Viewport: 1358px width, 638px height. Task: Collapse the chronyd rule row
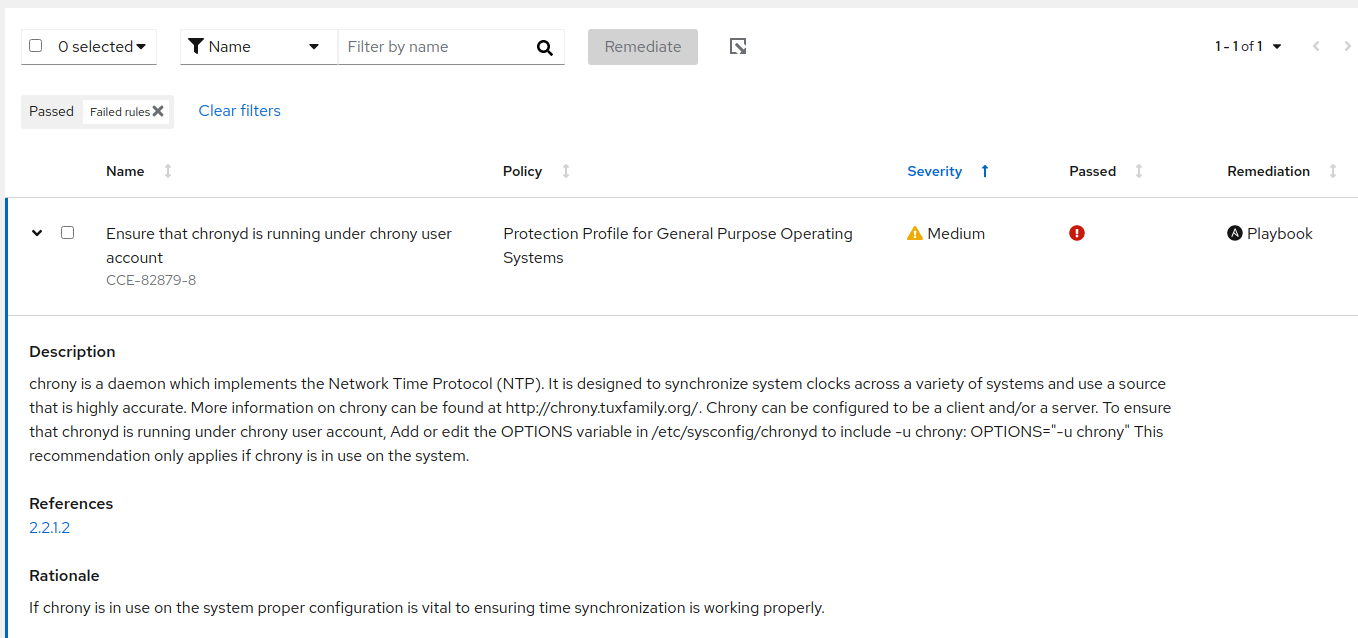coord(37,232)
